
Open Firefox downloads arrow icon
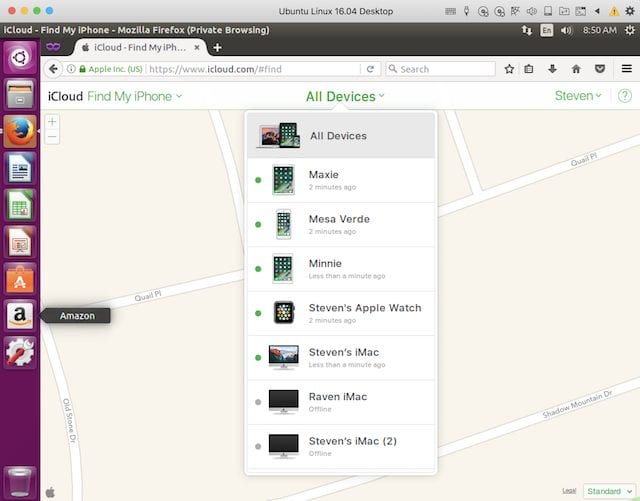(x=553, y=69)
